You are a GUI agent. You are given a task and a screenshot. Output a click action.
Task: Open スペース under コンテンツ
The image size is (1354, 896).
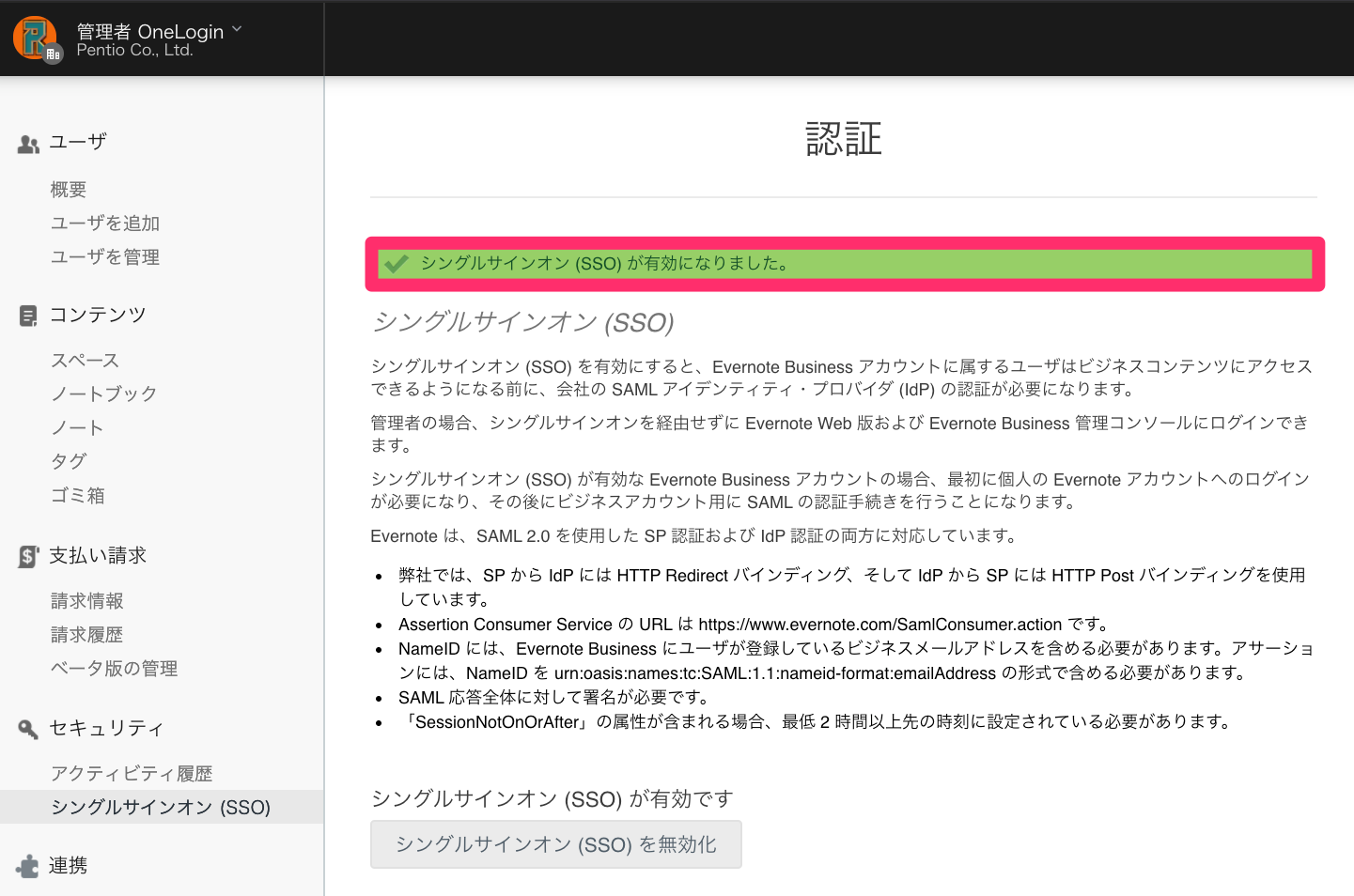tap(86, 361)
